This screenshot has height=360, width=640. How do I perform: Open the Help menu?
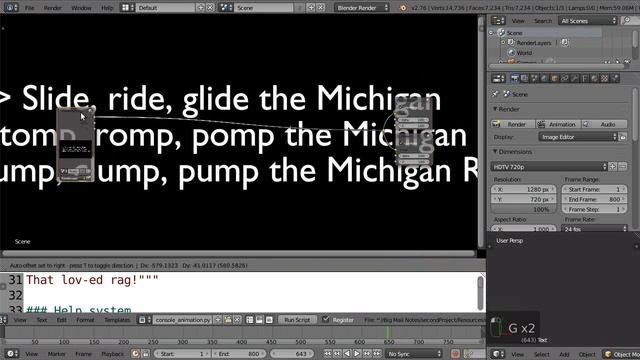107,8
